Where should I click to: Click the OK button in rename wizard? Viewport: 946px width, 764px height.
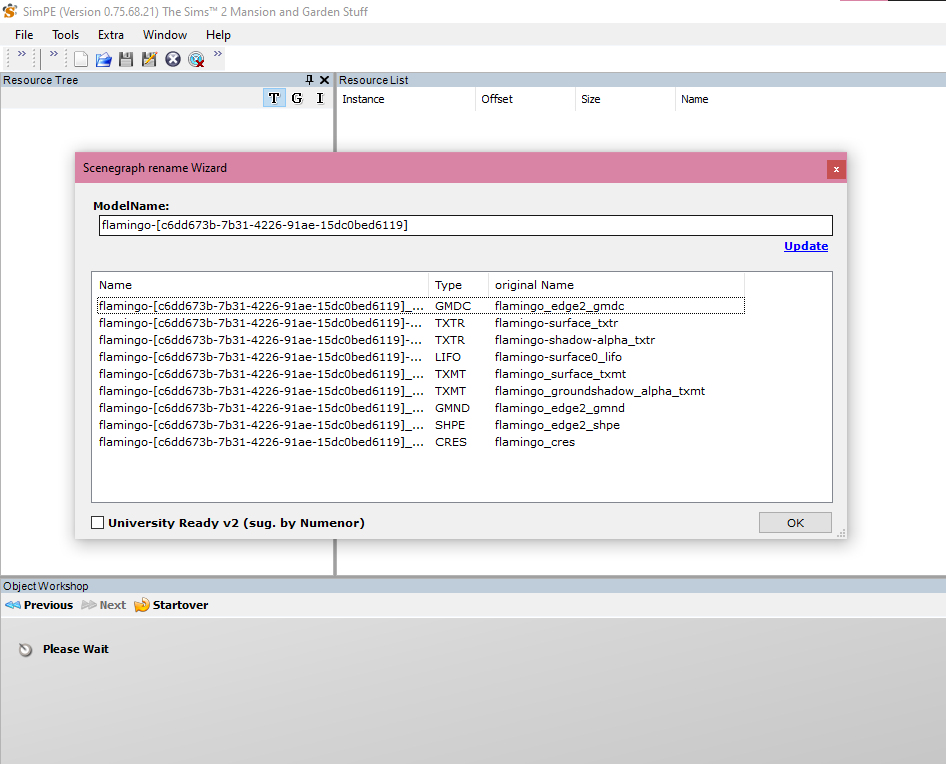tap(795, 522)
